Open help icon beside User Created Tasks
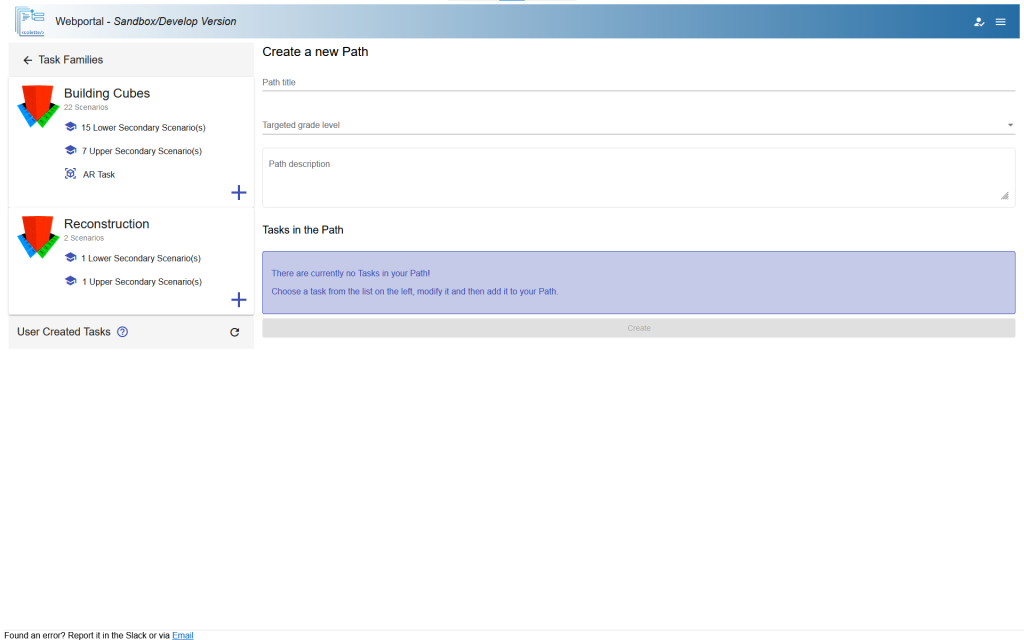Screen dimensions: 1024x640 [x=122, y=332]
